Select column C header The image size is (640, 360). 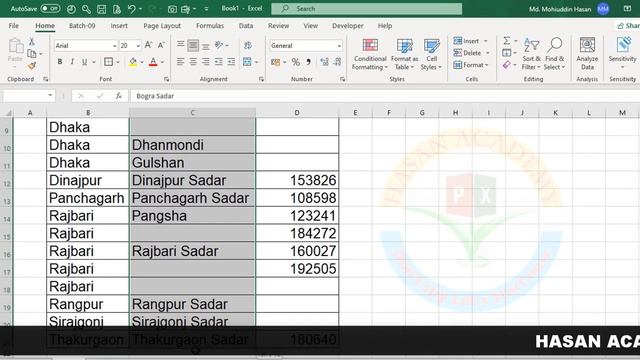click(192, 113)
